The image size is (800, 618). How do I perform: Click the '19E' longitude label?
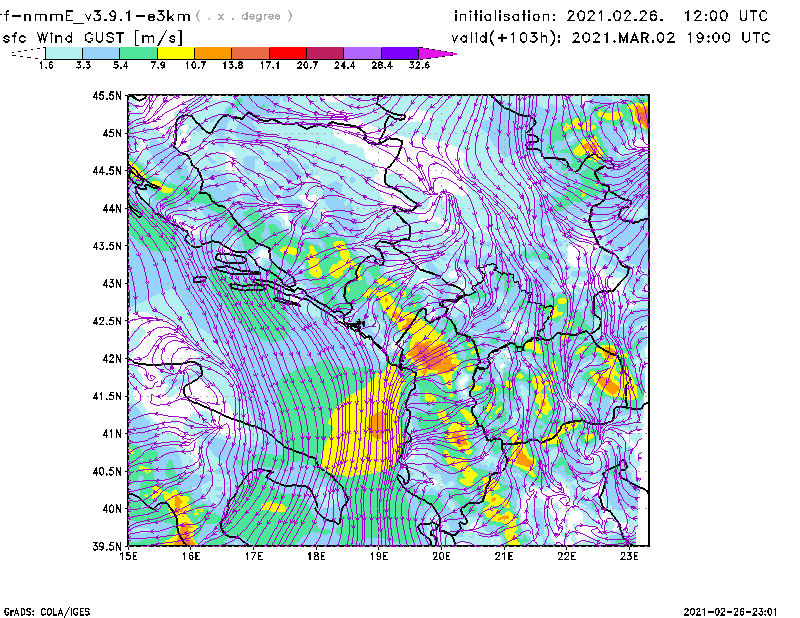[379, 556]
